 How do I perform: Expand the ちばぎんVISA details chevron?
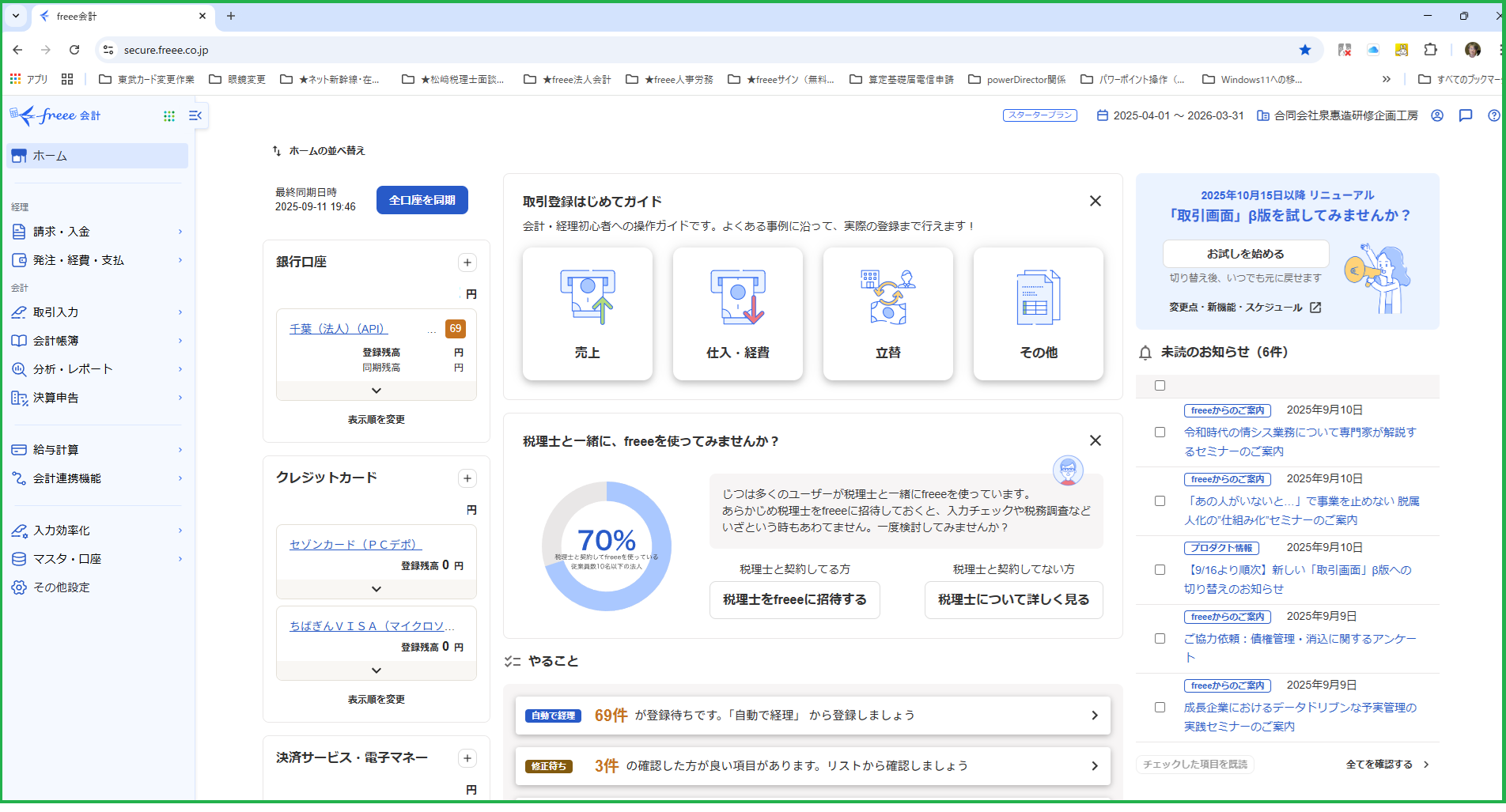376,670
